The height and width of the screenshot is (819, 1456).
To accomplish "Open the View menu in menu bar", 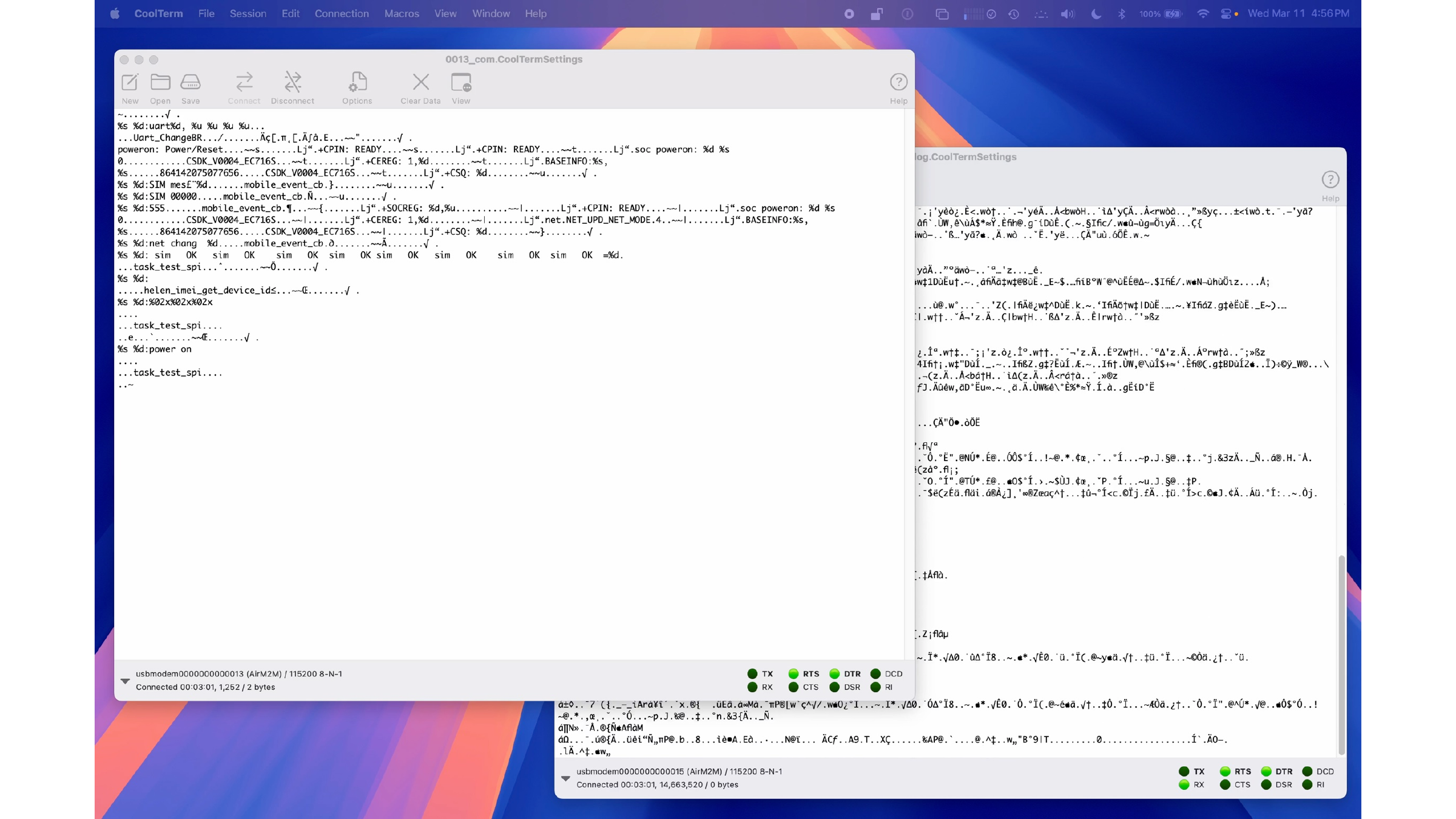I will [445, 13].
